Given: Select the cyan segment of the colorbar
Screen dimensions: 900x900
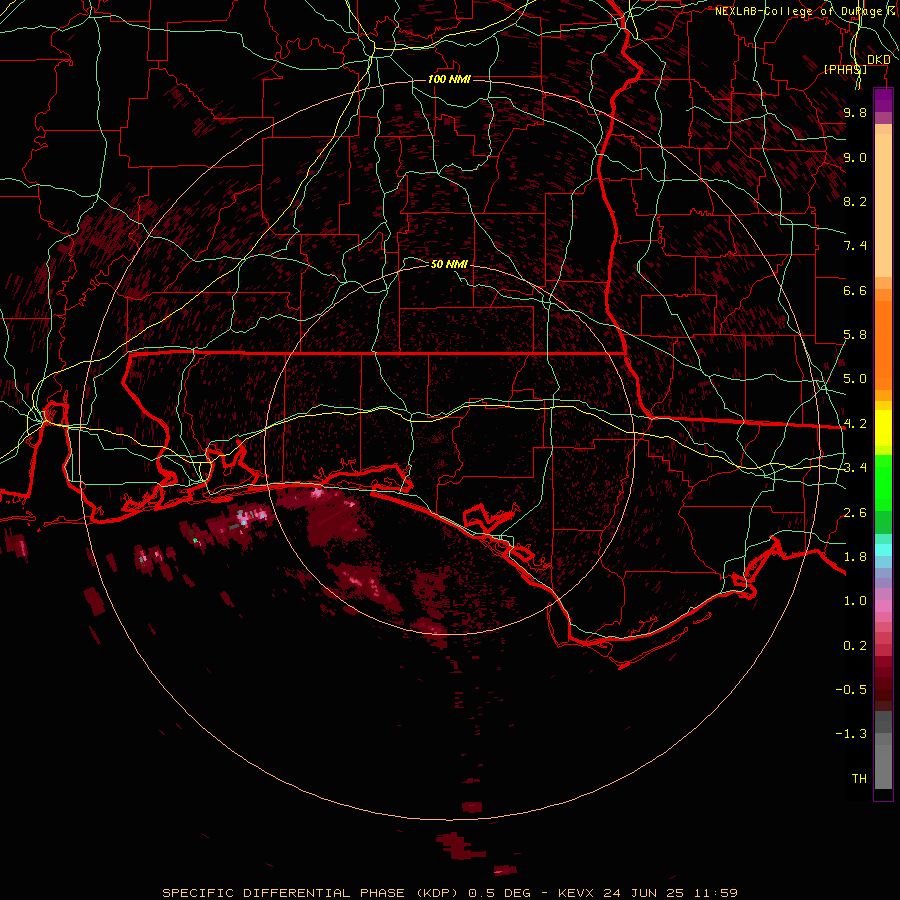Looking at the screenshot, I should click(x=883, y=550).
